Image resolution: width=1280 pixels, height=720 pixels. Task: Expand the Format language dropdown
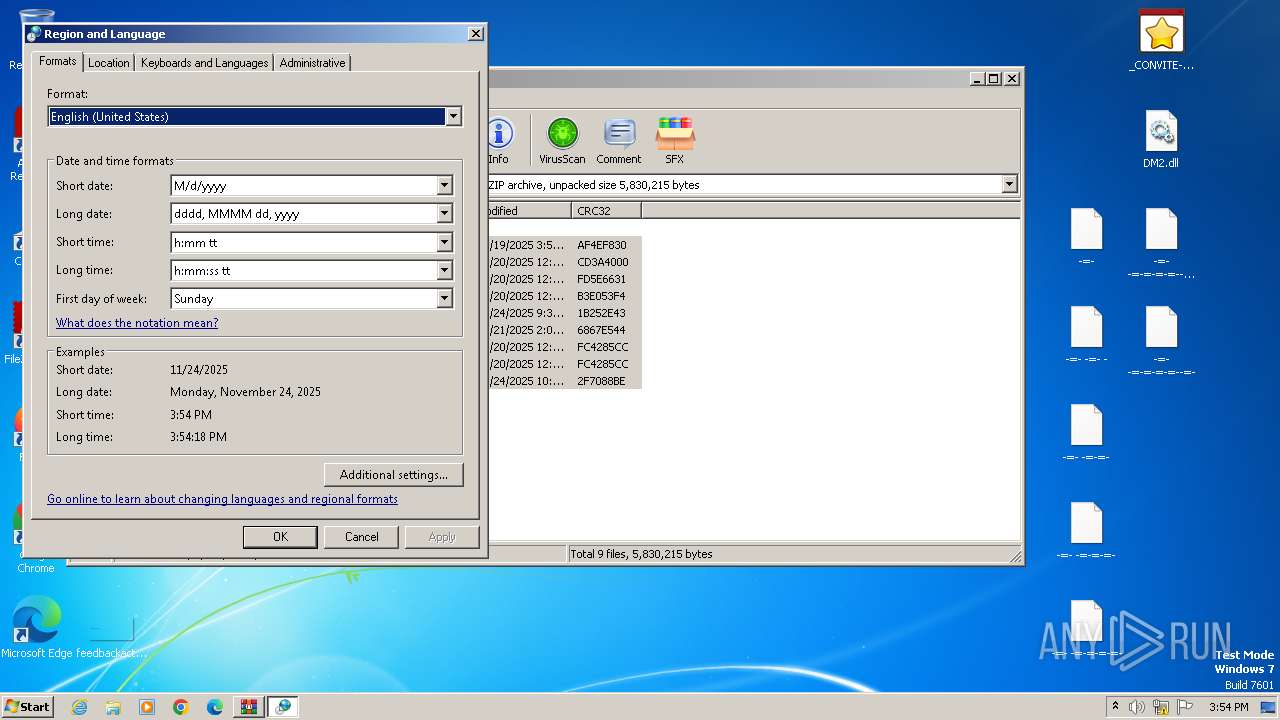coord(453,117)
